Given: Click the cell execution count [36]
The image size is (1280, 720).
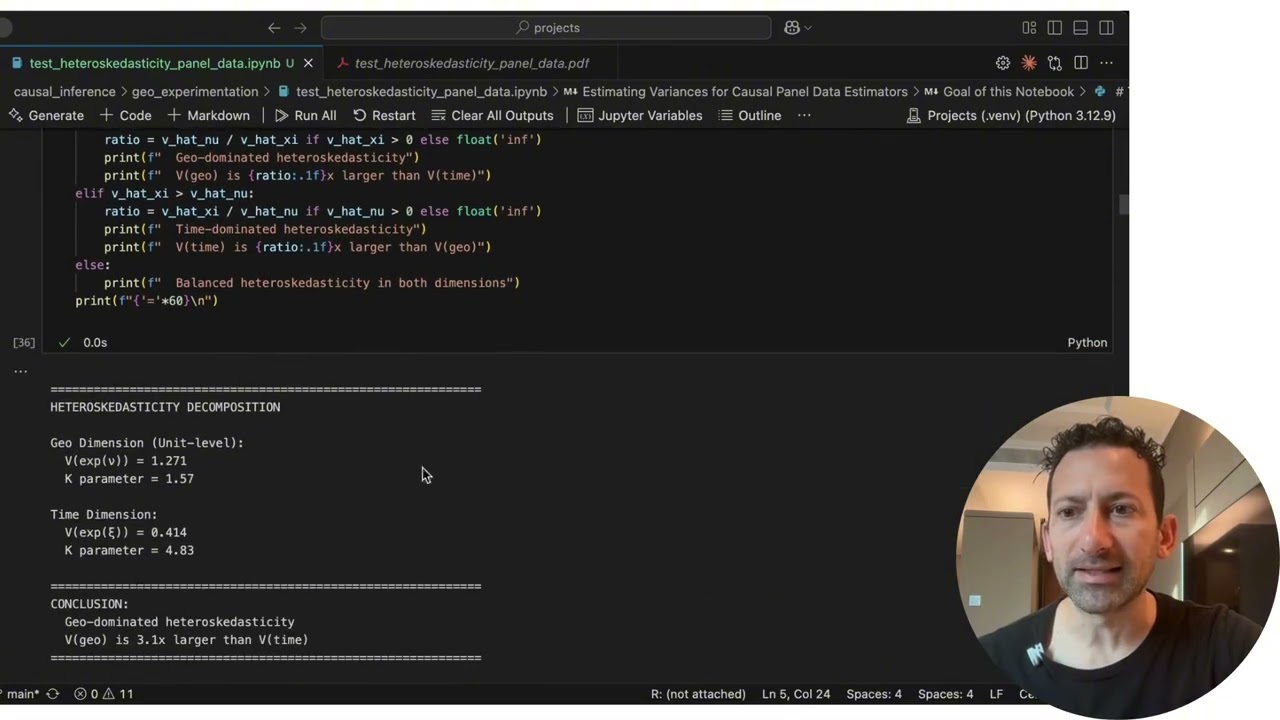Looking at the screenshot, I should tap(24, 342).
